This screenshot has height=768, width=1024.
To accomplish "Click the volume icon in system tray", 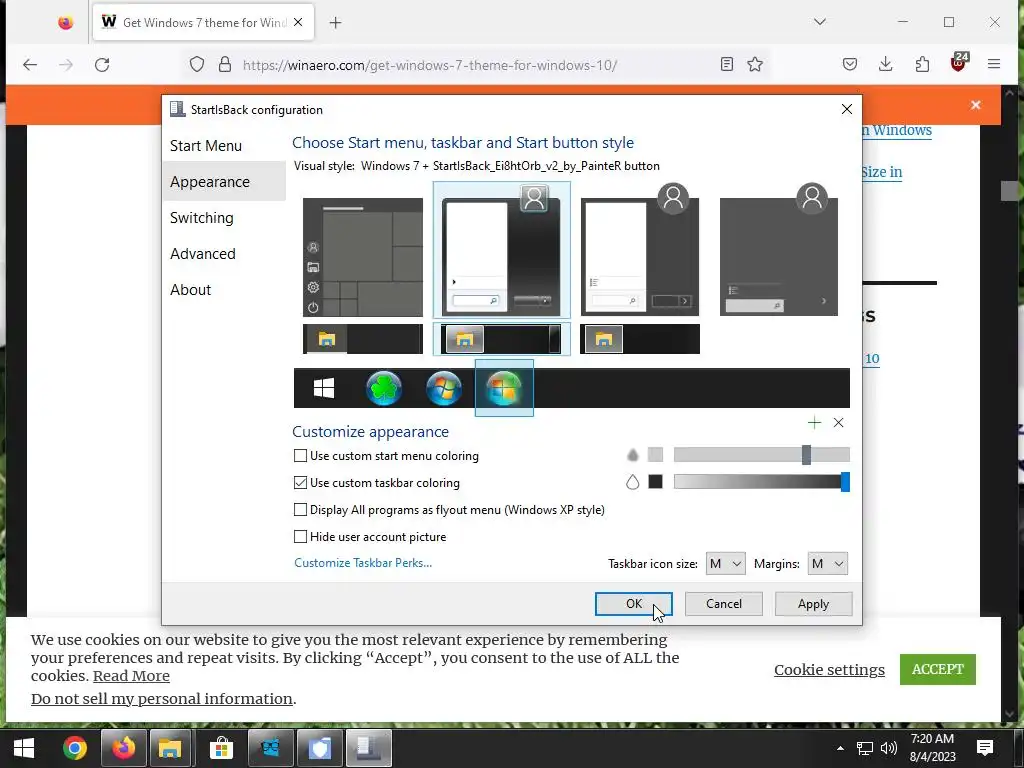I will [888, 748].
